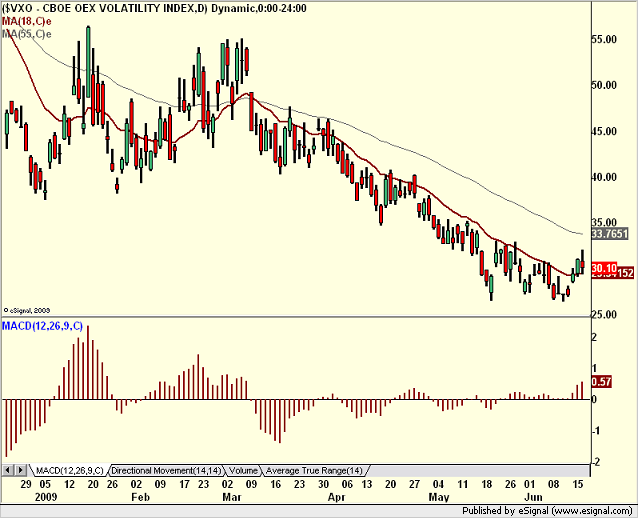
Task: Click the 55.00 price axis label
Action: (x=603, y=39)
